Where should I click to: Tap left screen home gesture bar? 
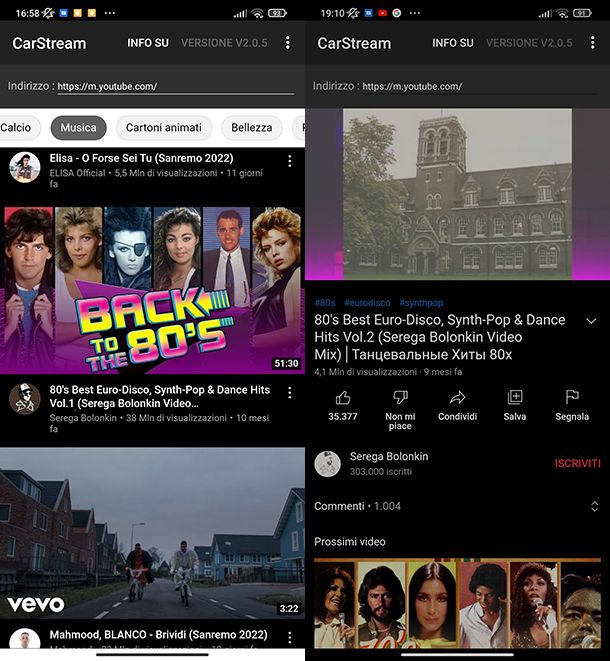point(152,655)
